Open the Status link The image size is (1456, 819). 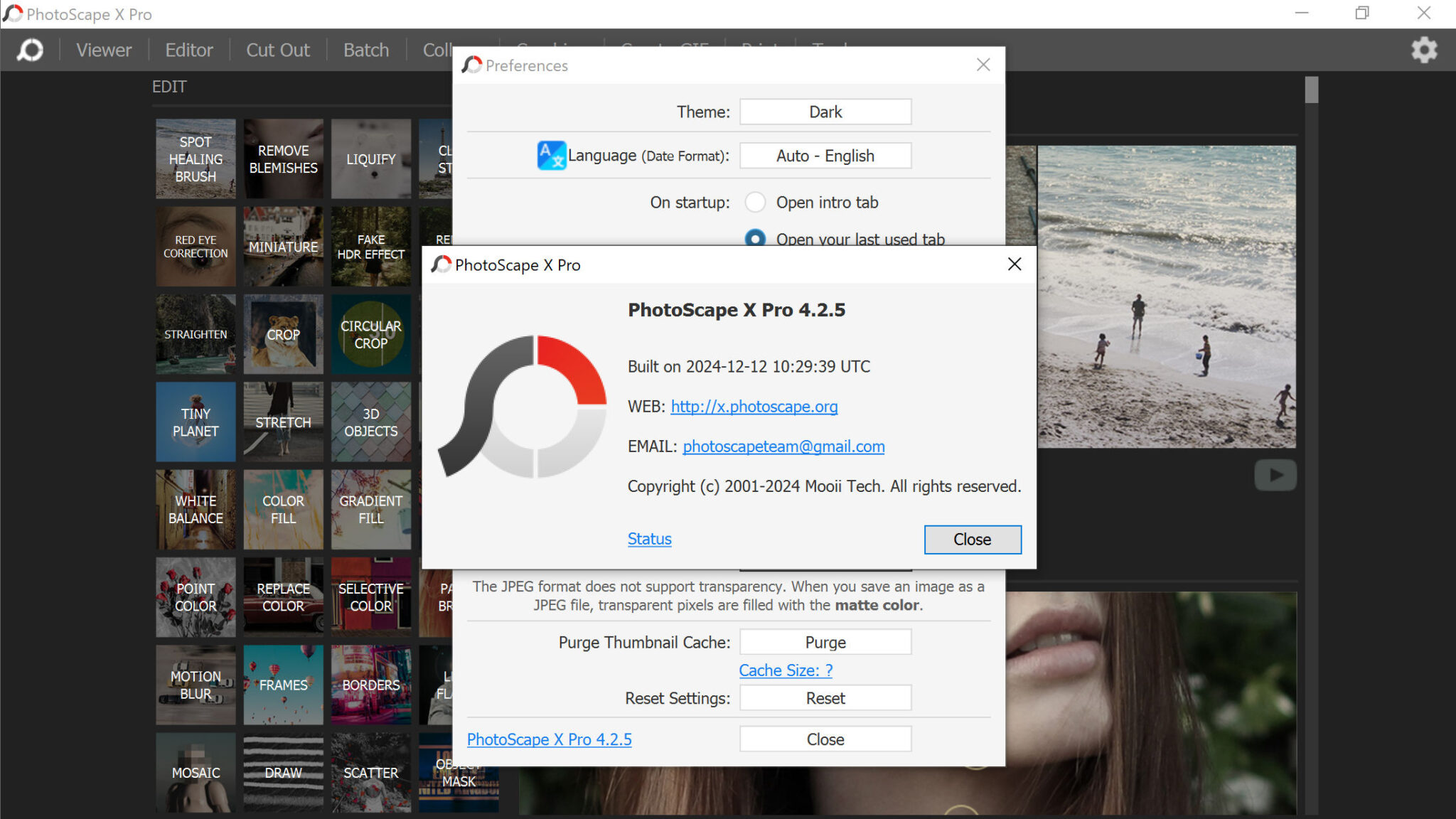tap(648, 539)
